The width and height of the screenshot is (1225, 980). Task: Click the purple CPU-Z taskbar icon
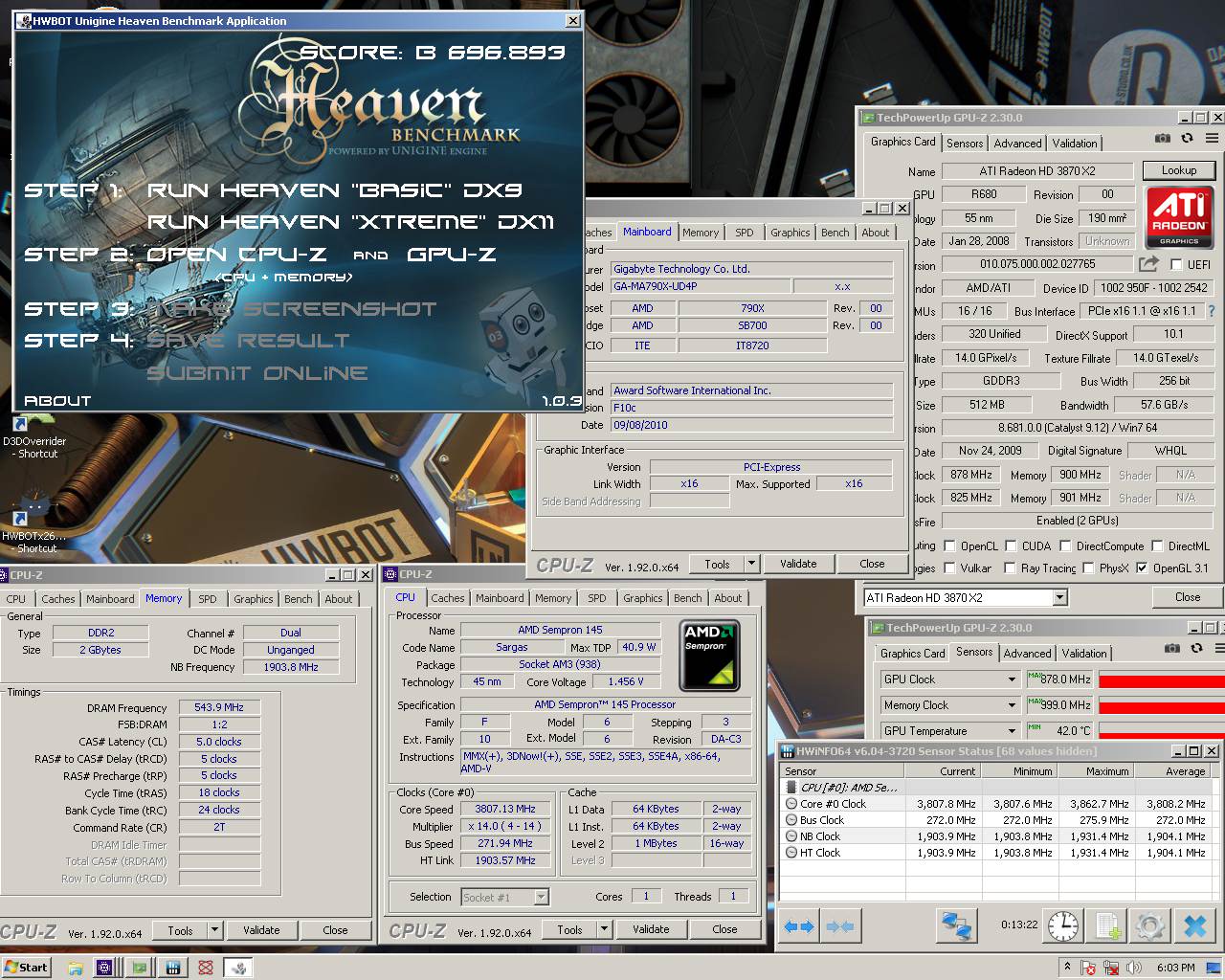coord(105,968)
